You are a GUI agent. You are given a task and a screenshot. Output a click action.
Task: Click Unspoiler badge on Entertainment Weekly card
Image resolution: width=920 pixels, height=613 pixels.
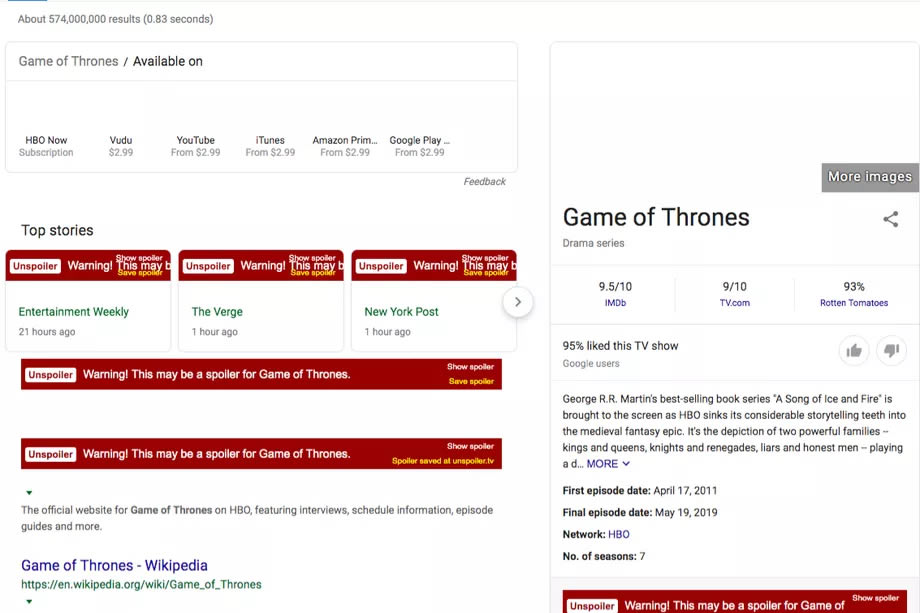coord(35,266)
